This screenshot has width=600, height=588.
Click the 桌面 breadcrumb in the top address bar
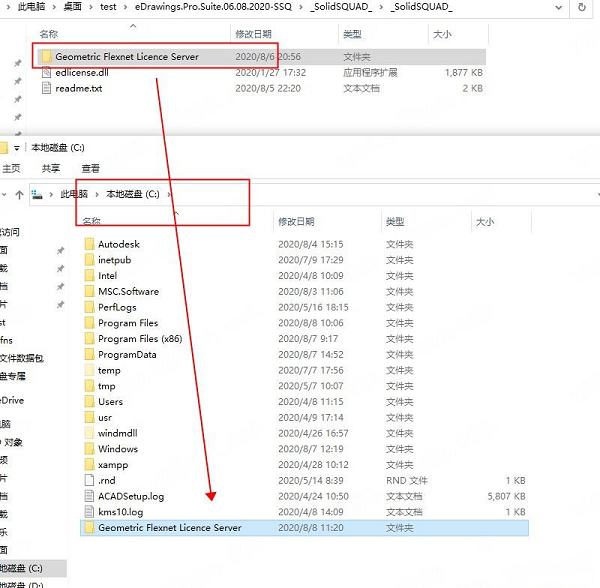[72, 7]
